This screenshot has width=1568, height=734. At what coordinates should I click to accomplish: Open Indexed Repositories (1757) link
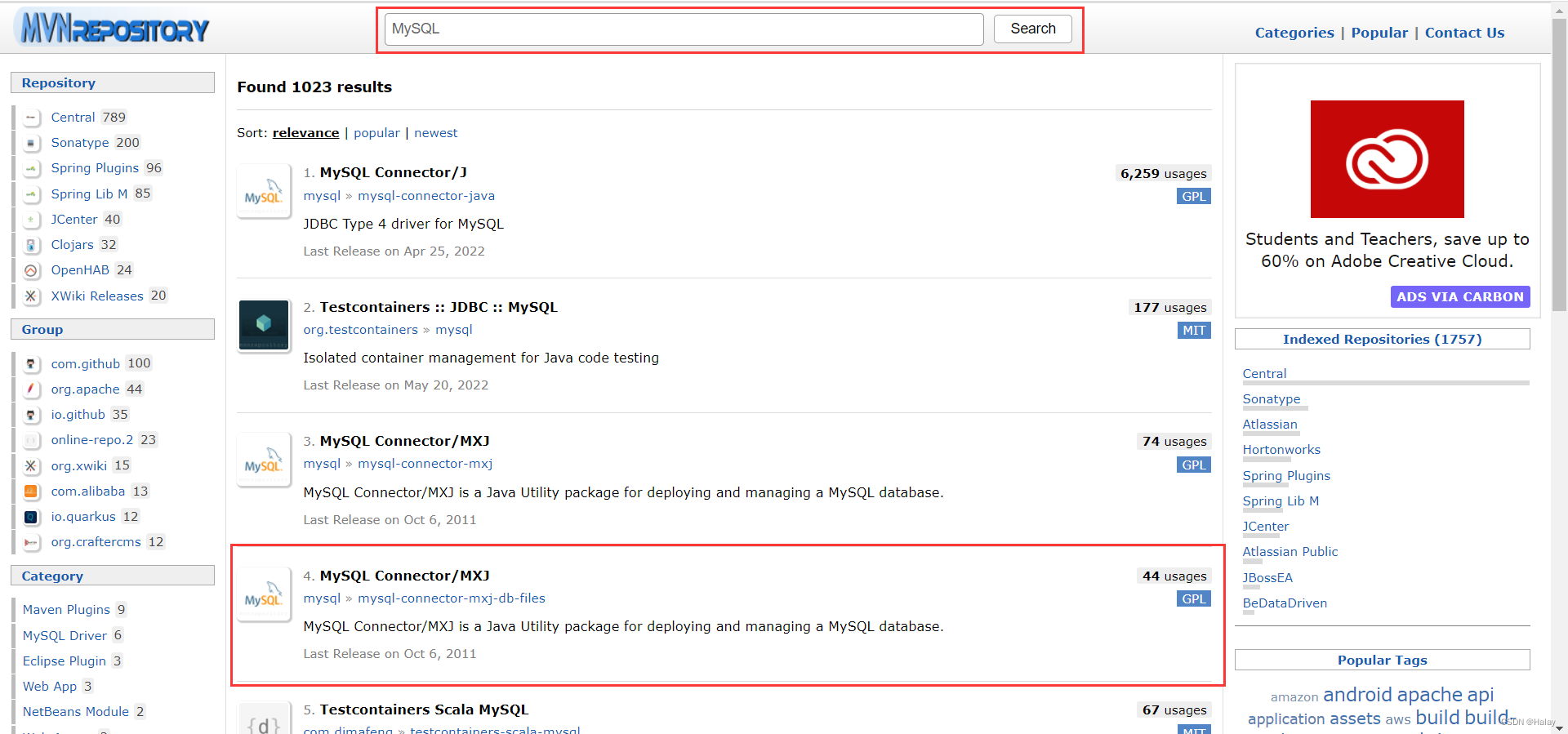pos(1382,339)
